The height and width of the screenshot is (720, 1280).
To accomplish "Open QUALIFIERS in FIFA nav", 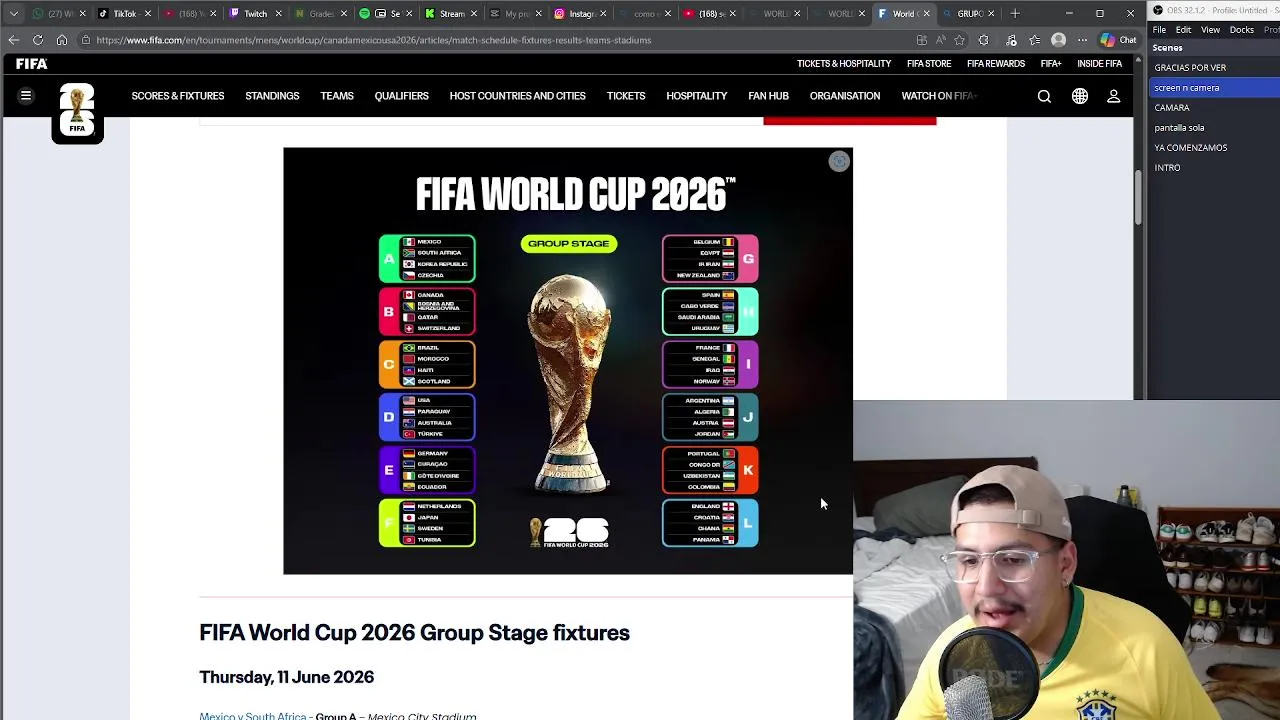I will [x=401, y=96].
